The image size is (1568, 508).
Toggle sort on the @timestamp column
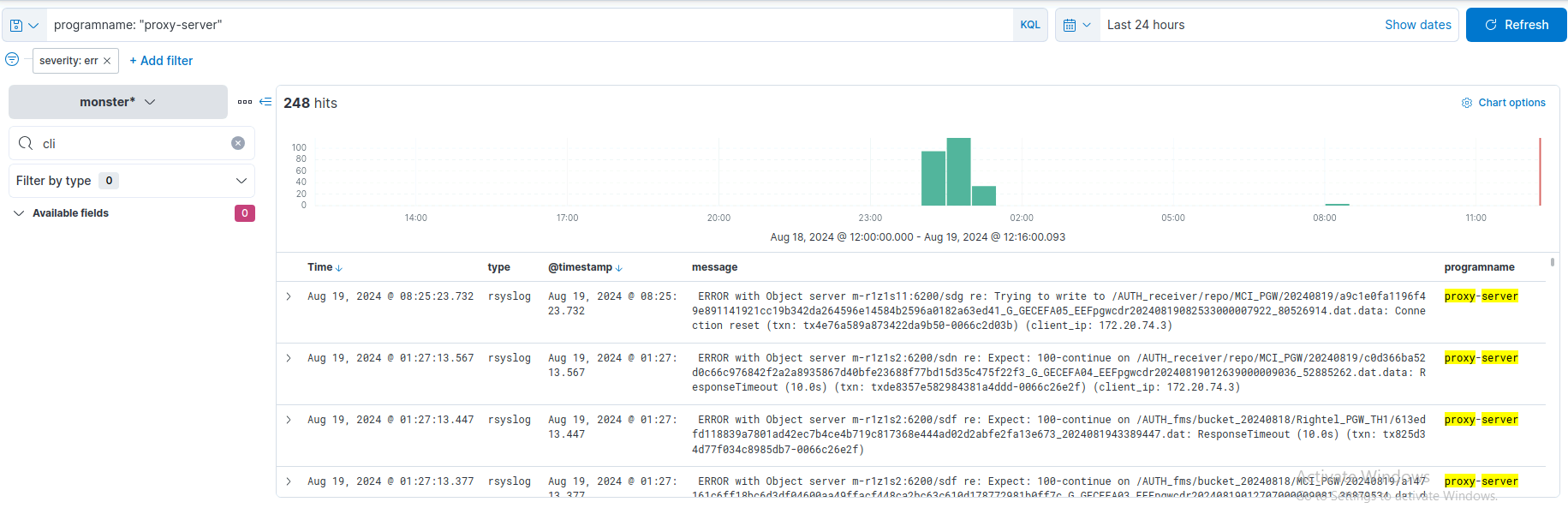619,268
